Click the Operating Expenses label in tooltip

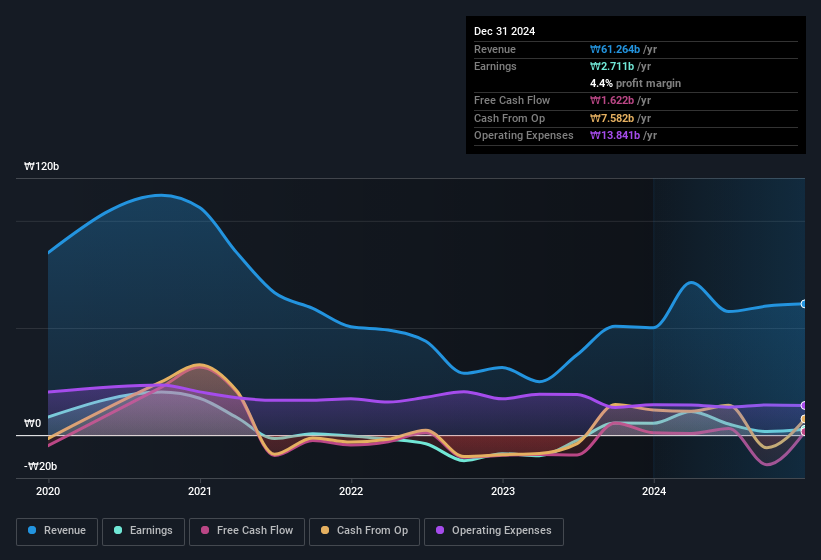point(524,136)
